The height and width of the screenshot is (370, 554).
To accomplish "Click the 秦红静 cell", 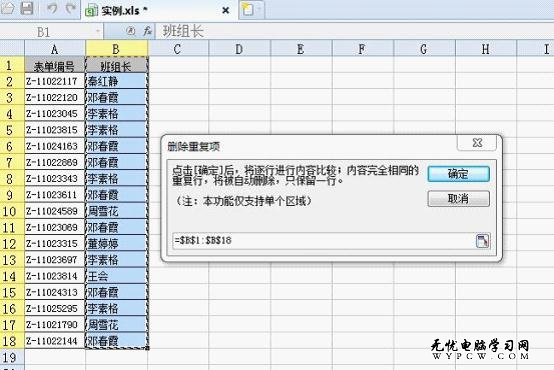I will tap(116, 81).
